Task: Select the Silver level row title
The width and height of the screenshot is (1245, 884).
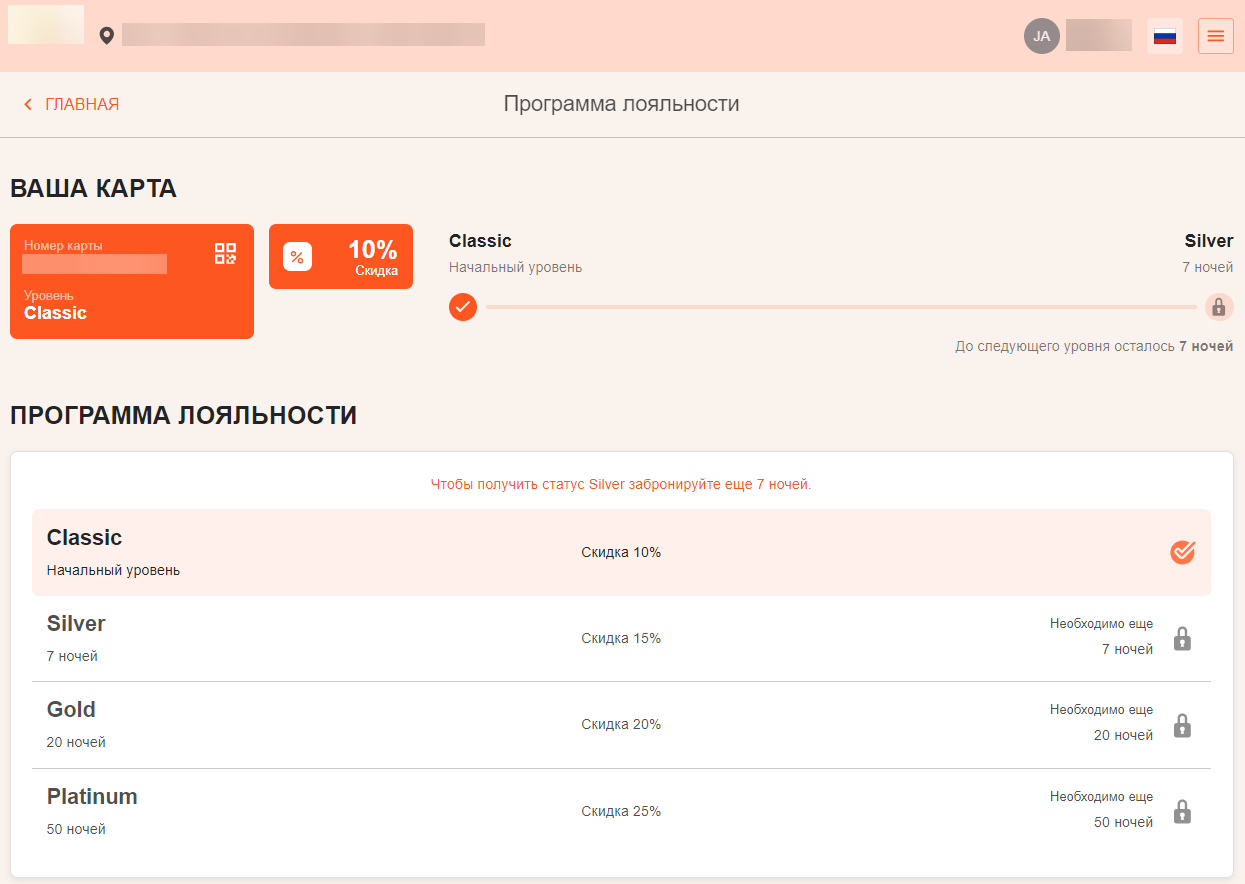Action: pos(76,623)
